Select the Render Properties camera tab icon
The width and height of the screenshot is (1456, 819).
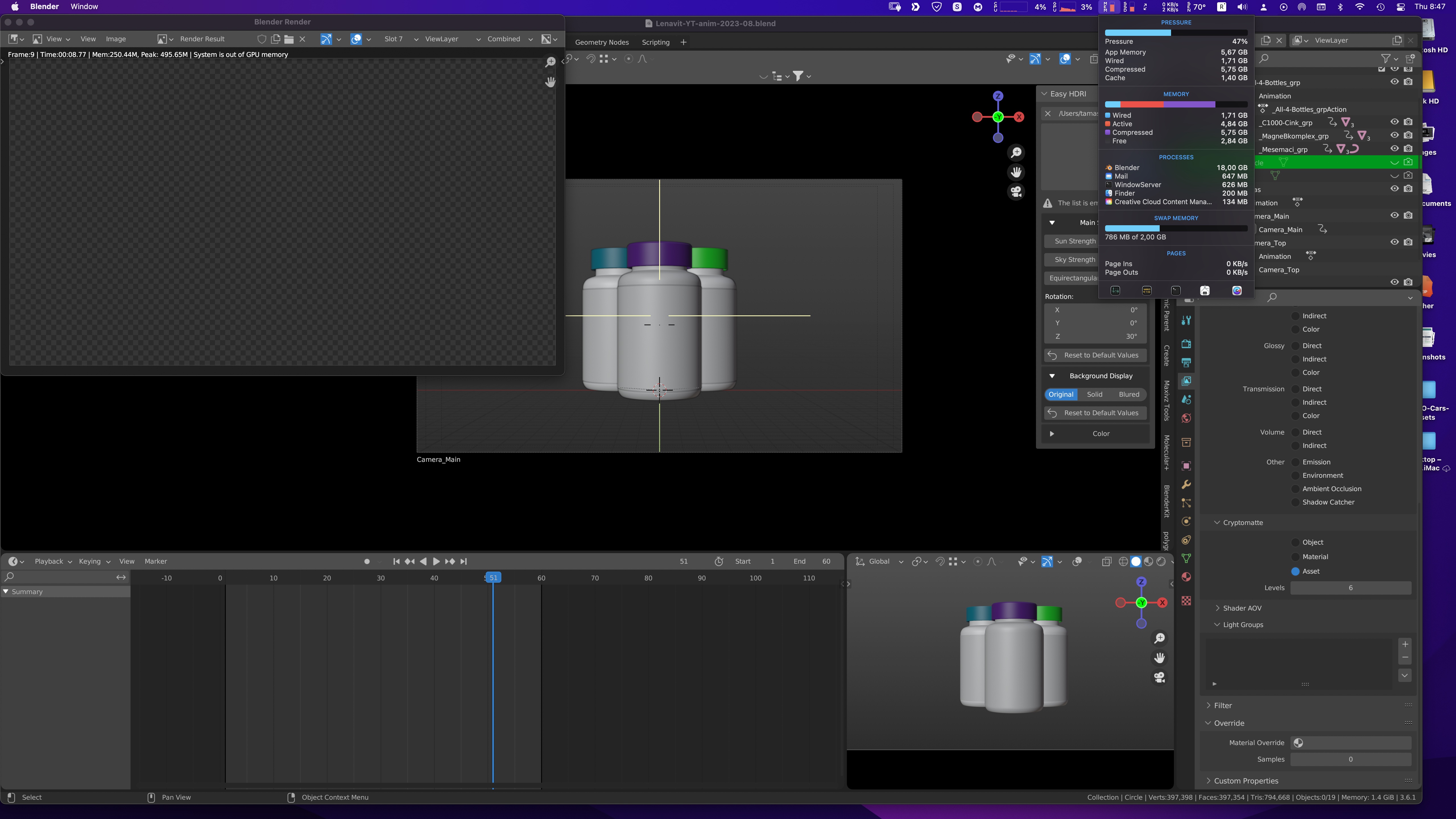1186,343
